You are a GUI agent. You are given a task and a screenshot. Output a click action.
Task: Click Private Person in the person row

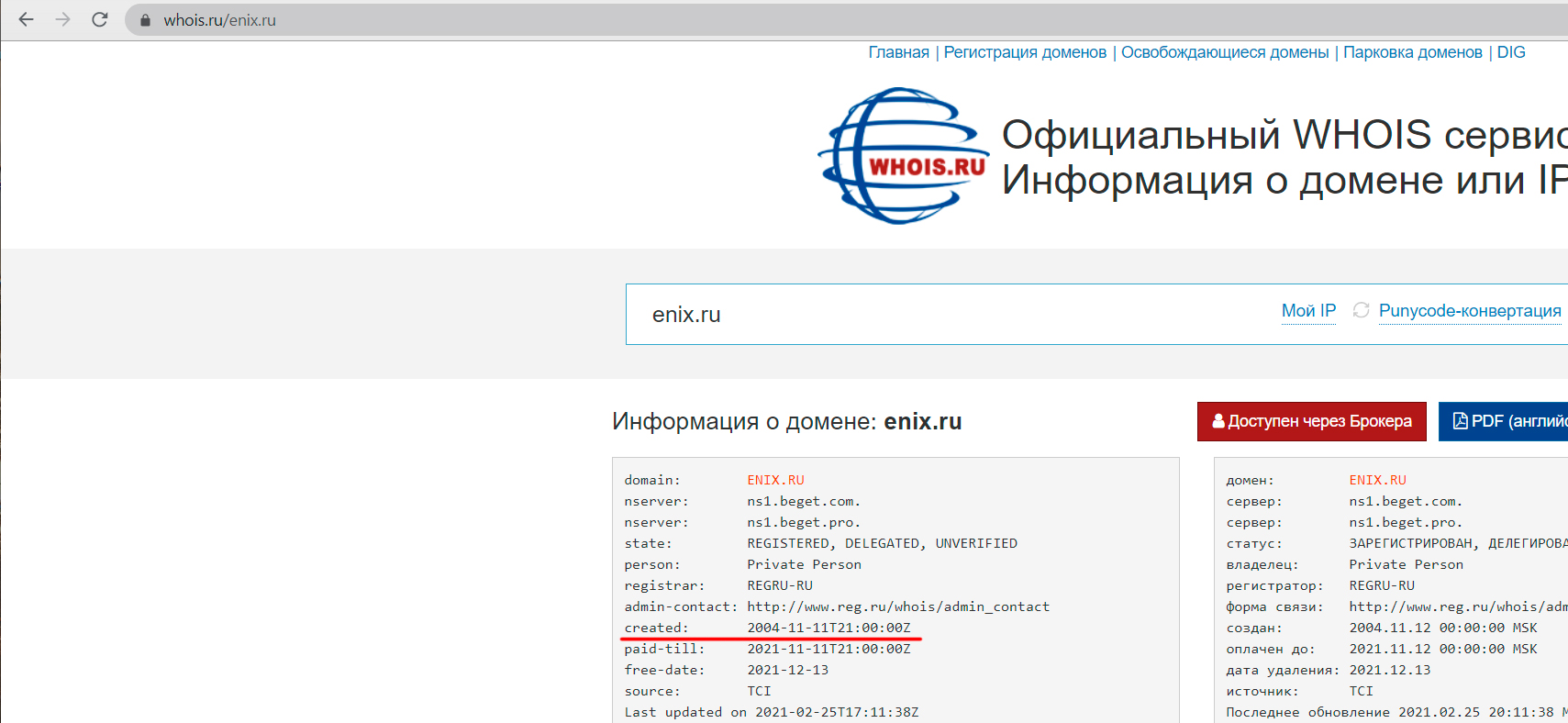click(x=804, y=564)
